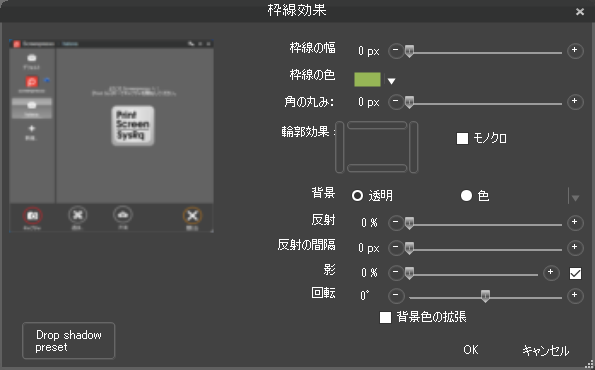Viewport: 595px width, 370px height.
Task: Decrease 反射の間隔 with minus button
Action: click(396, 248)
